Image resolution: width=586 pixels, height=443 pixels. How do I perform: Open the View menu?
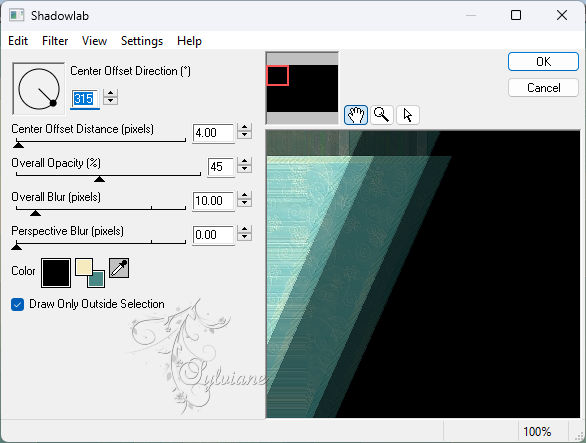(x=94, y=41)
